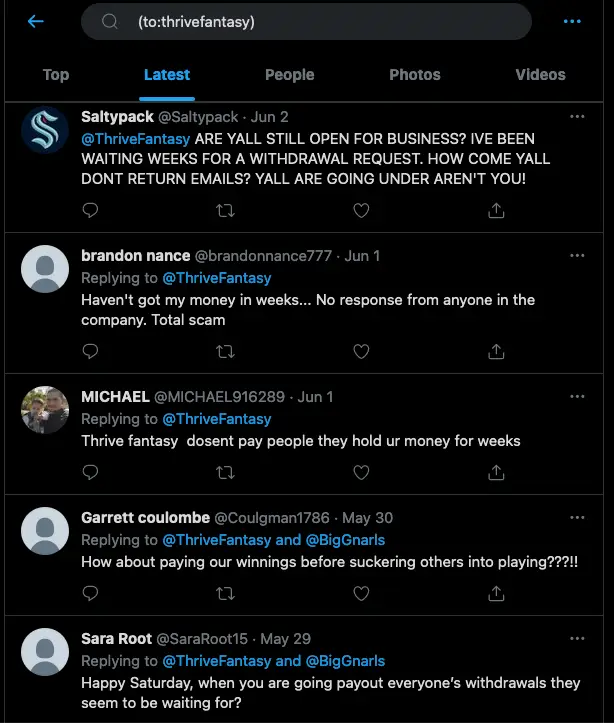
Task: Like brandon nance's tweet
Action: 361,351
